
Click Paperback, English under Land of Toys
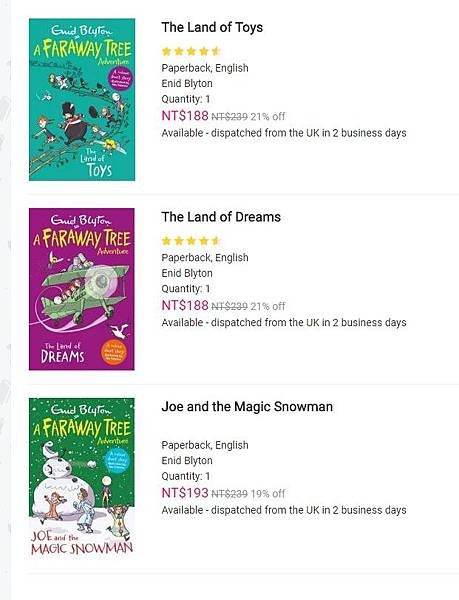[205, 68]
